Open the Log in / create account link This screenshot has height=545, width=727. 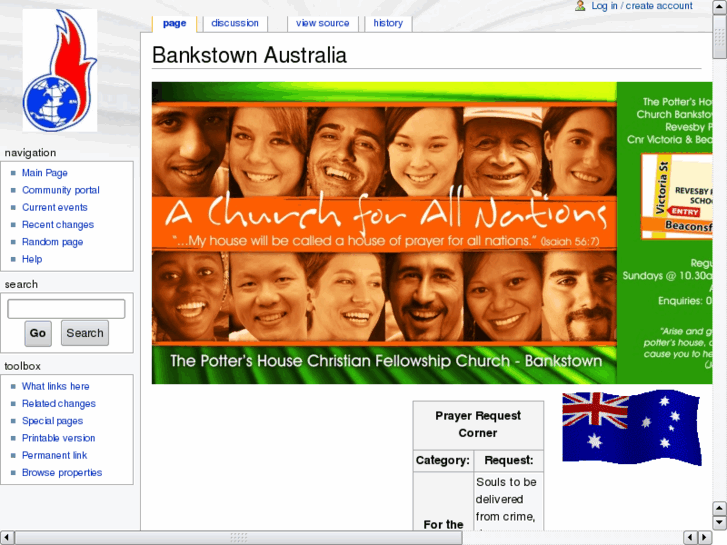point(642,6)
